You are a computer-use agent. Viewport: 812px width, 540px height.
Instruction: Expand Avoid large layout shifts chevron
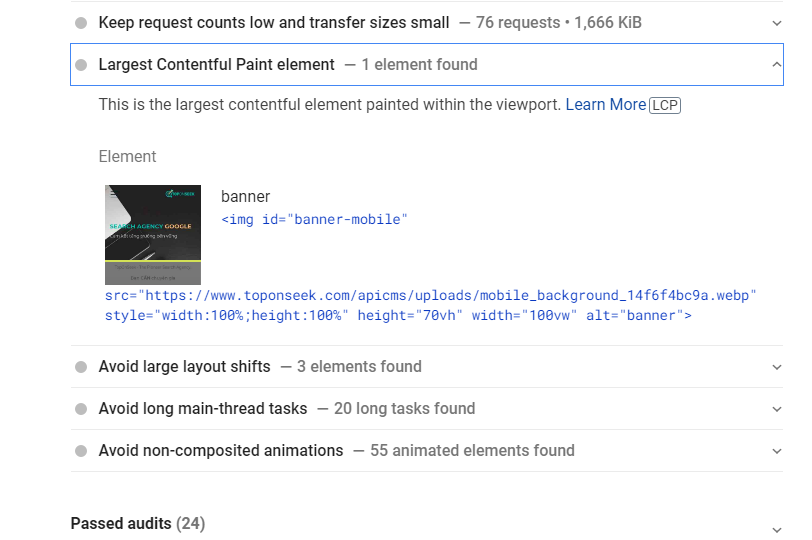pos(777,367)
